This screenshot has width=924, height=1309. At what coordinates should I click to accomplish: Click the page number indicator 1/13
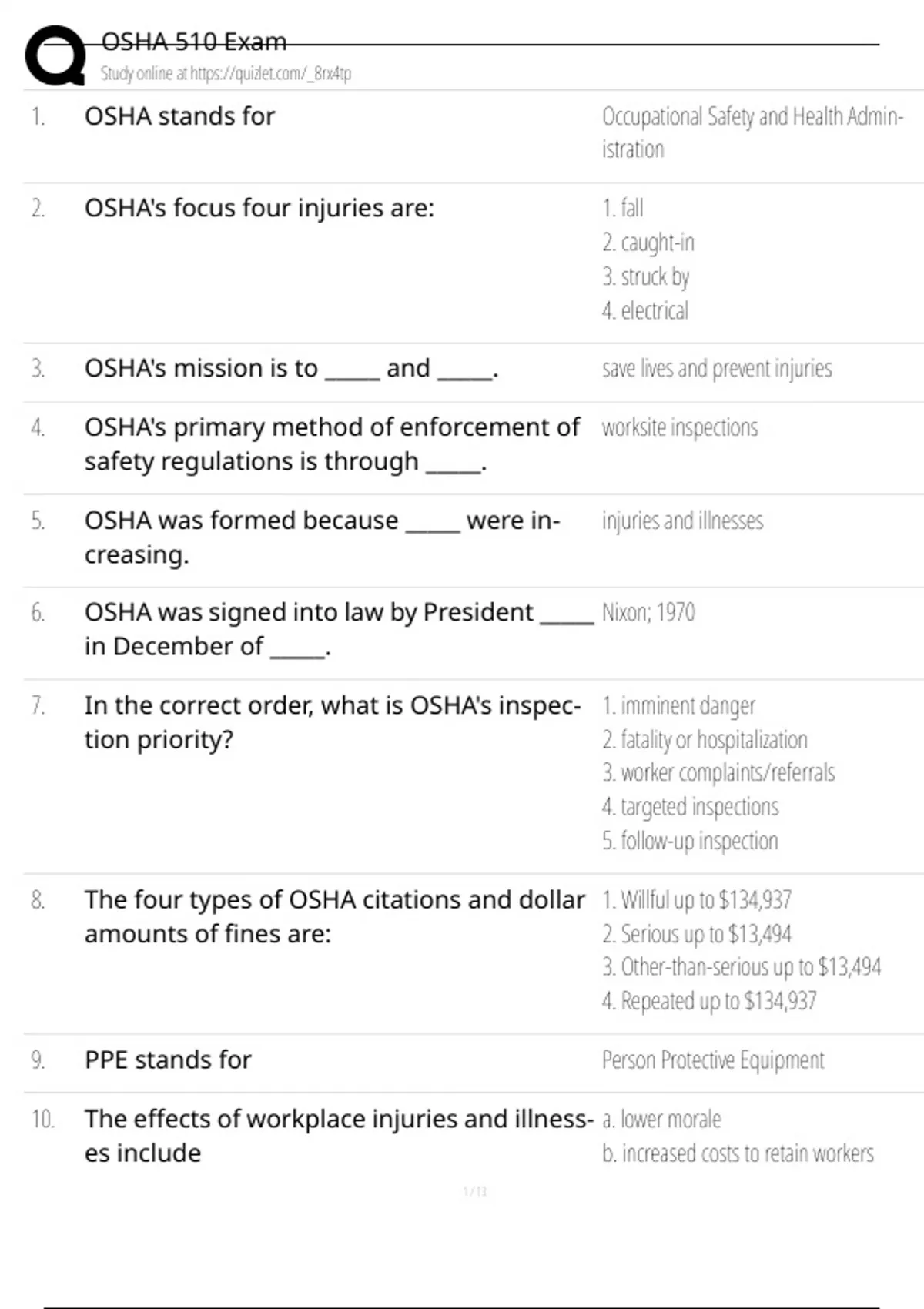pyautogui.click(x=475, y=1191)
